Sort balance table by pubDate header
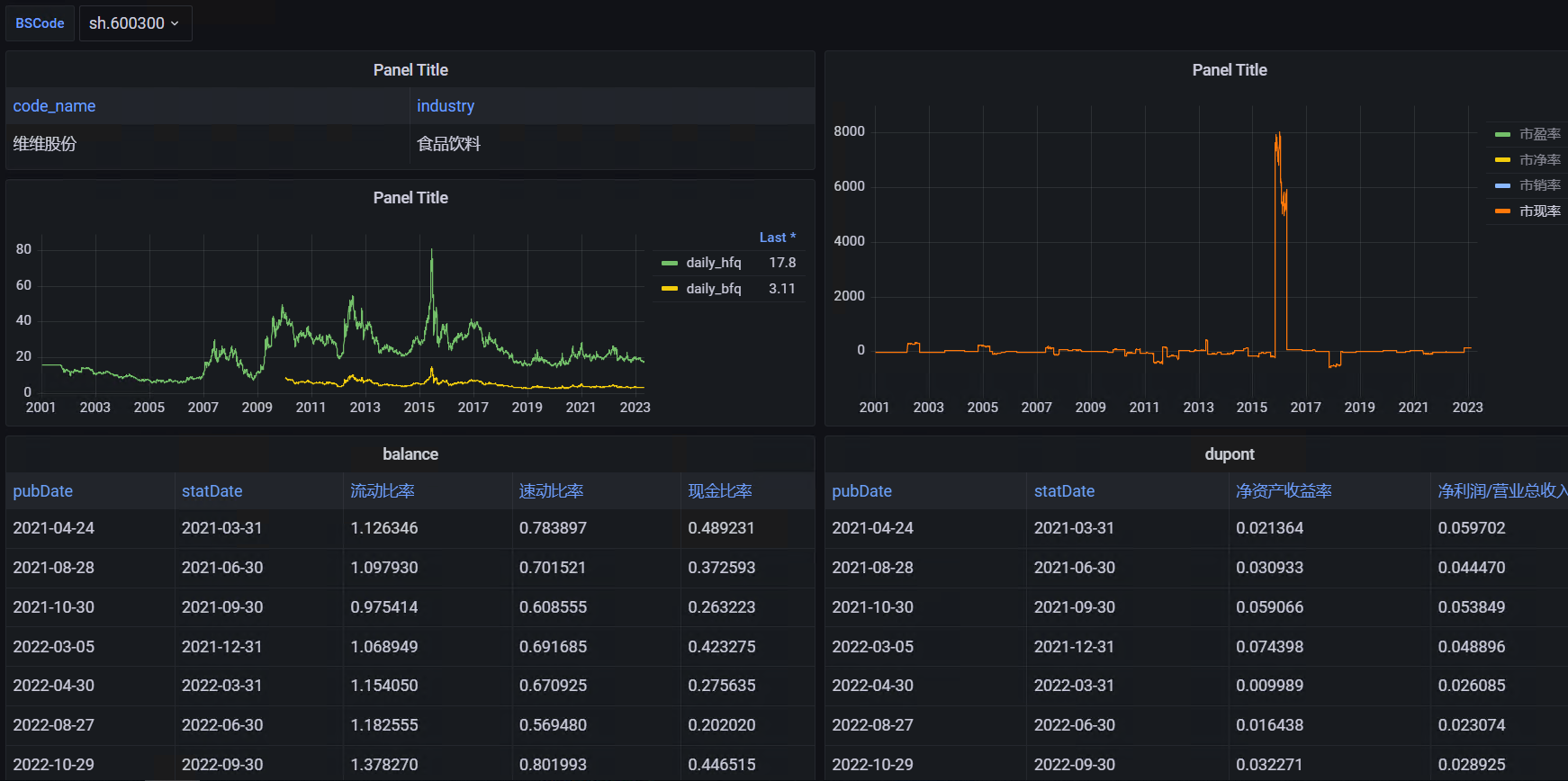Viewport: 1568px width, 781px height. coord(43,491)
